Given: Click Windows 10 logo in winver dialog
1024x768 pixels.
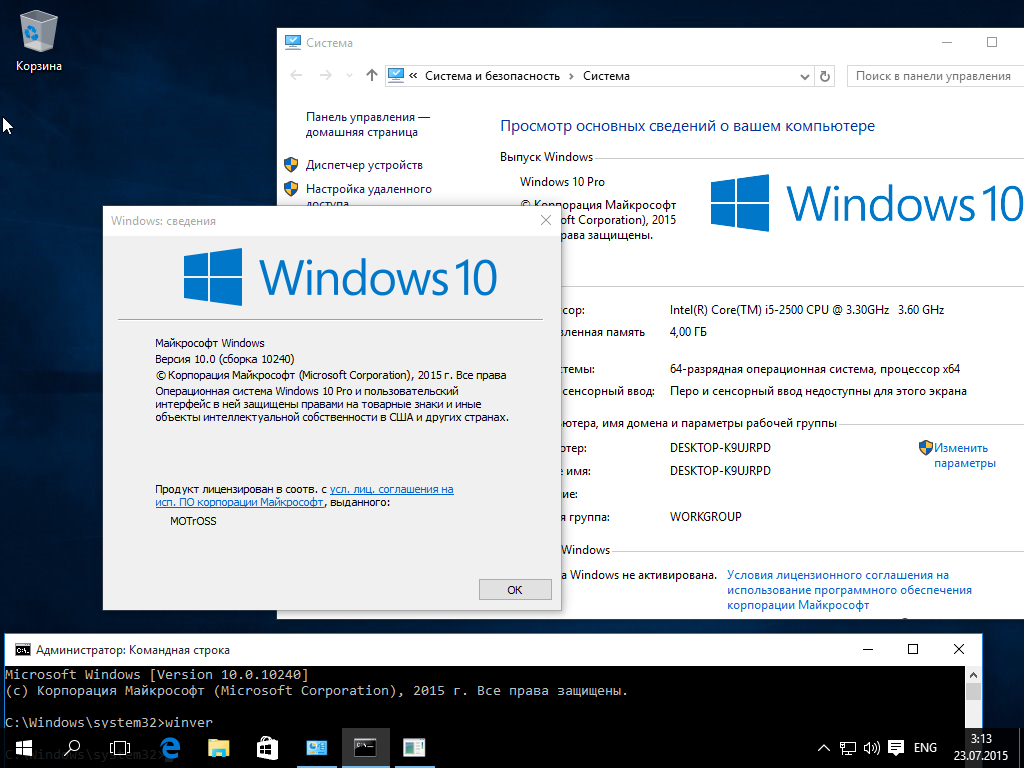Looking at the screenshot, I should (x=340, y=277).
